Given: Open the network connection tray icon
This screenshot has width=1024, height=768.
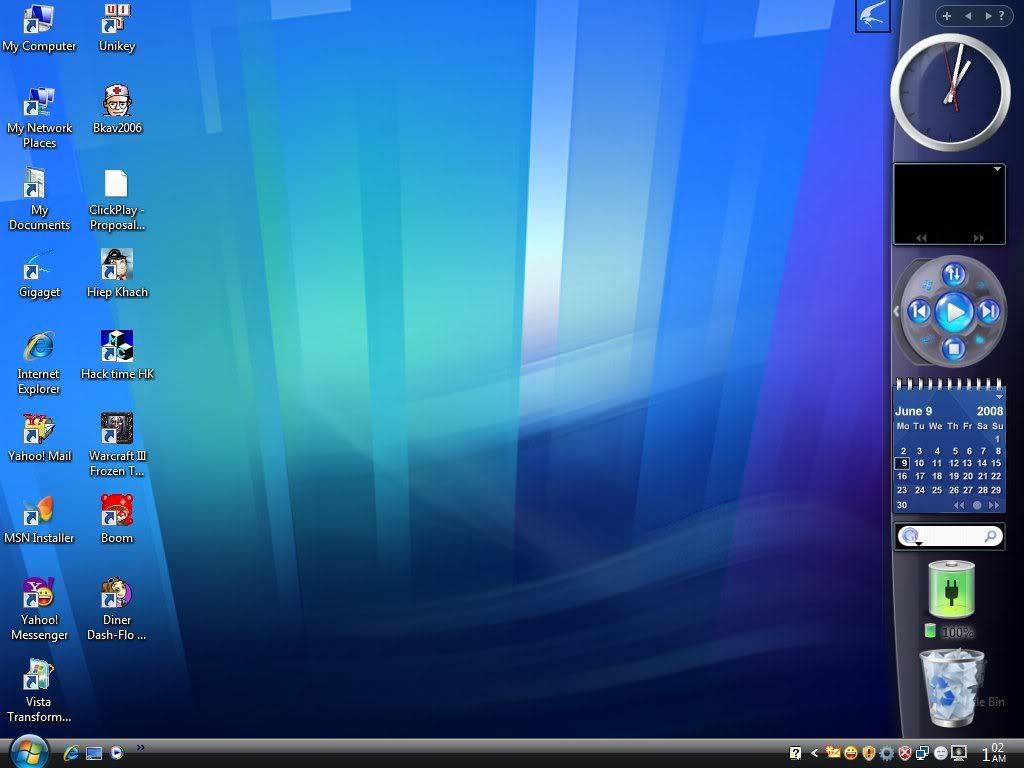Looking at the screenshot, I should click(x=922, y=753).
